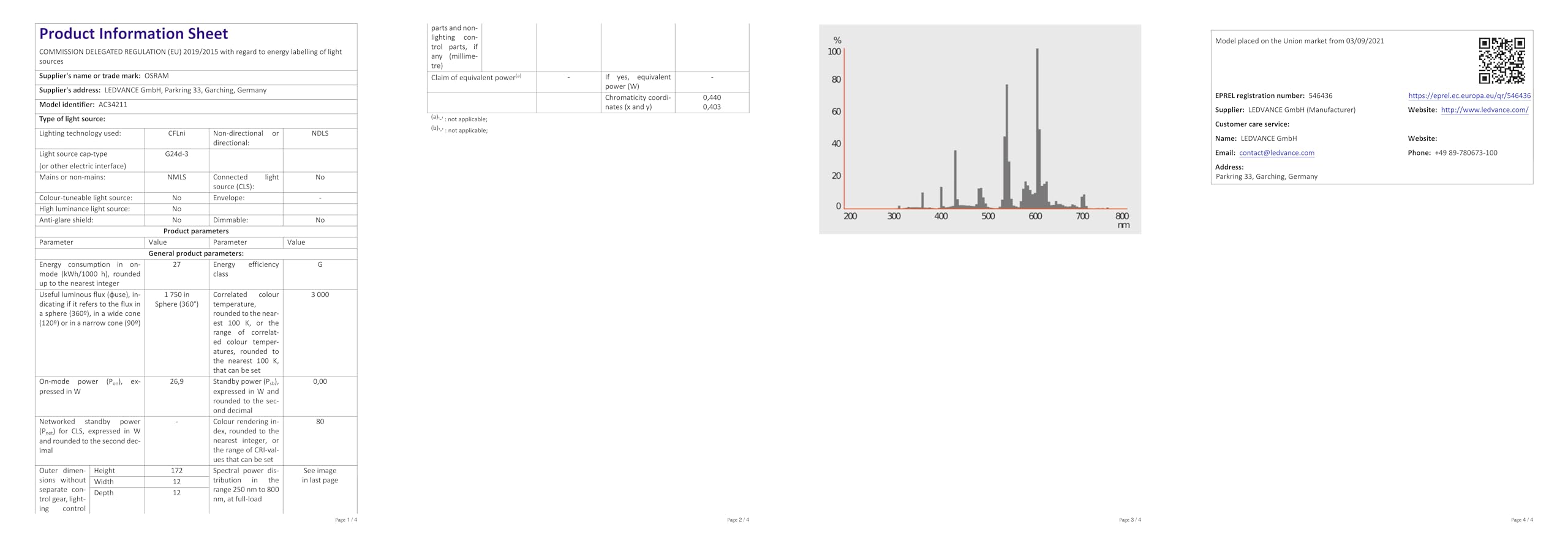This screenshot has width=1568, height=554.
Task: Select the energy efficiency class value "G"
Action: tap(320, 265)
